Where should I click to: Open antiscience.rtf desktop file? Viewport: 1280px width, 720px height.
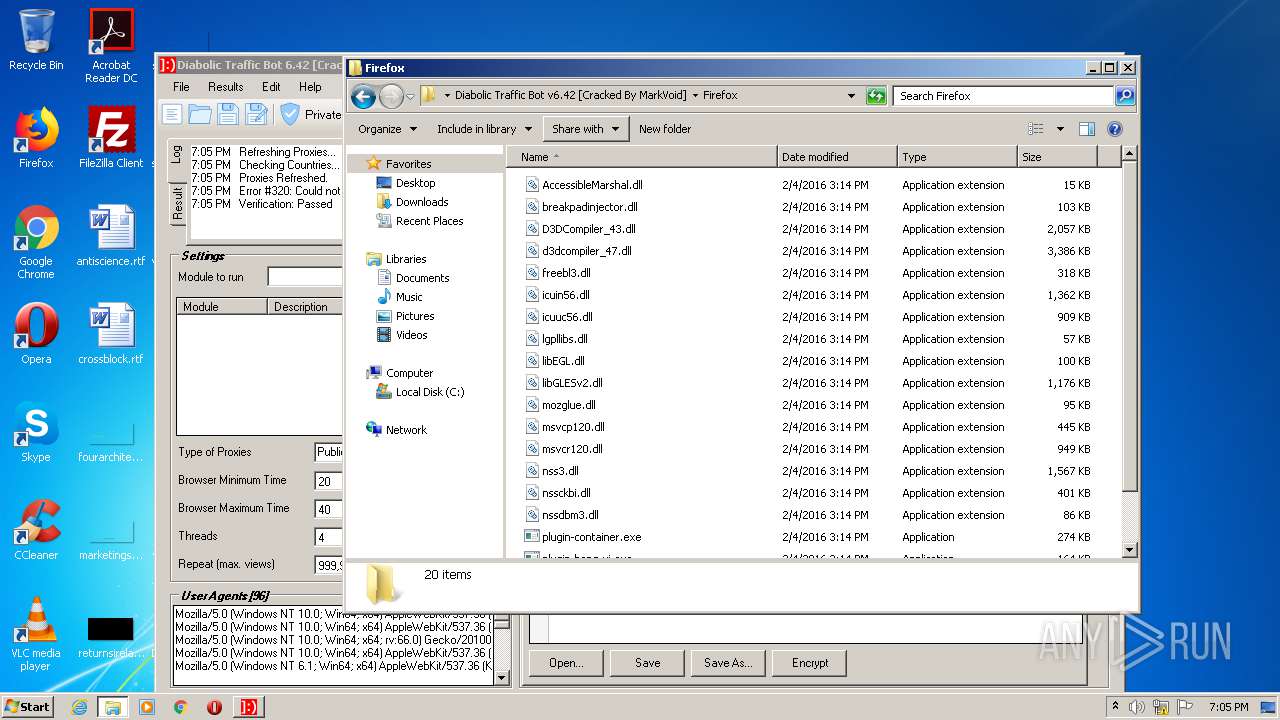pyautogui.click(x=111, y=235)
